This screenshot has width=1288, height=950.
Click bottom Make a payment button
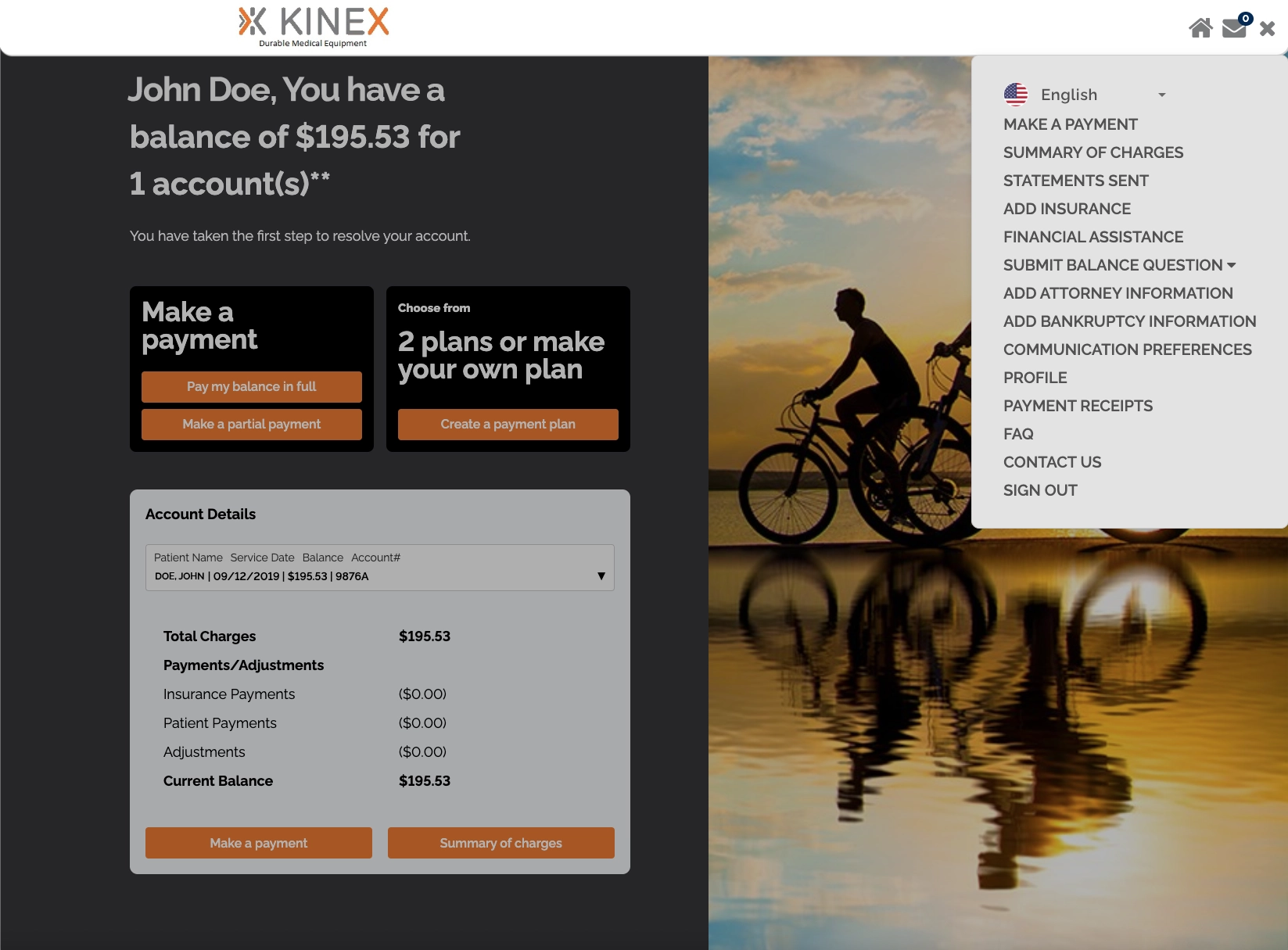259,843
